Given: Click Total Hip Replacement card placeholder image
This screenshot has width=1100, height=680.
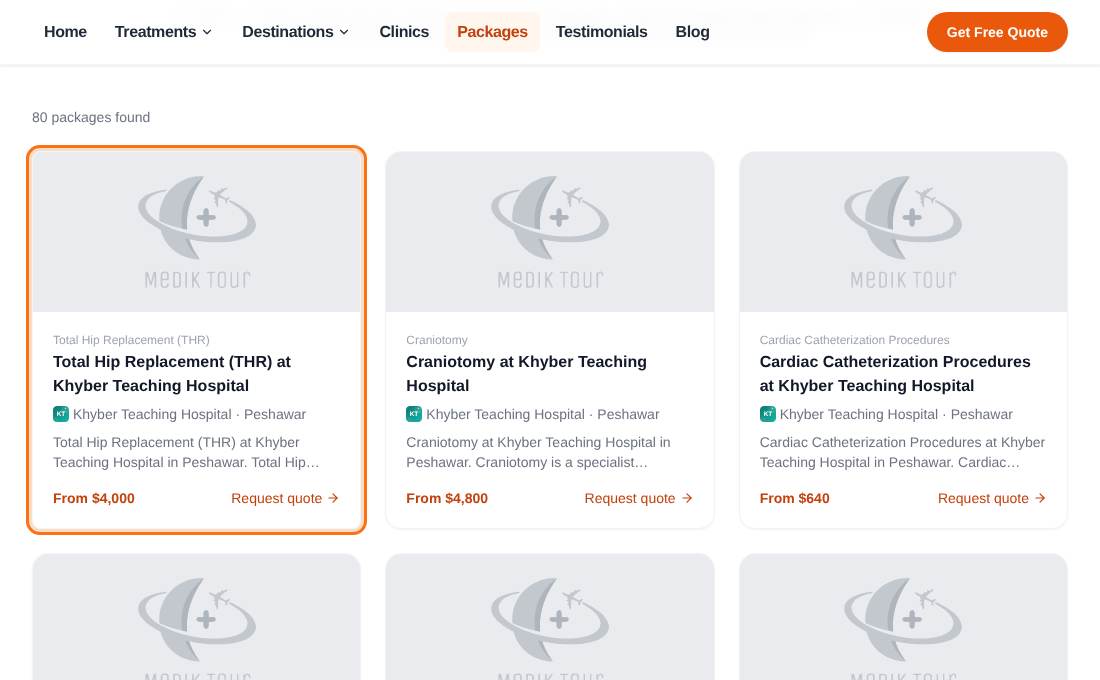Looking at the screenshot, I should coord(196,232).
